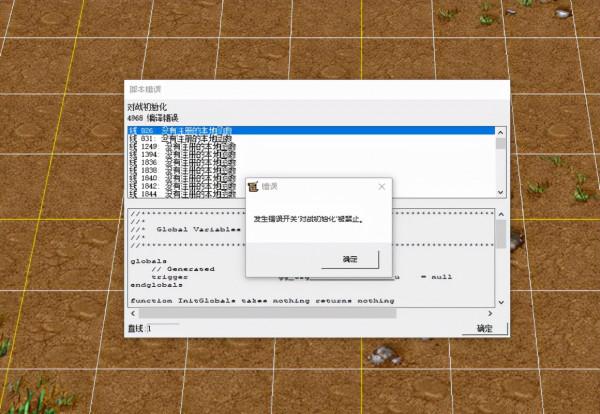
Task: Select the line 1842 error row
Action: point(180,186)
